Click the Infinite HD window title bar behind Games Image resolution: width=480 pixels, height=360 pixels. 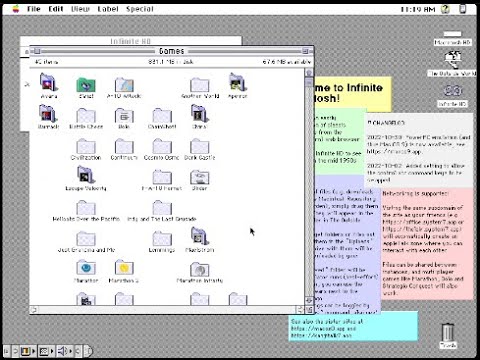(131, 41)
